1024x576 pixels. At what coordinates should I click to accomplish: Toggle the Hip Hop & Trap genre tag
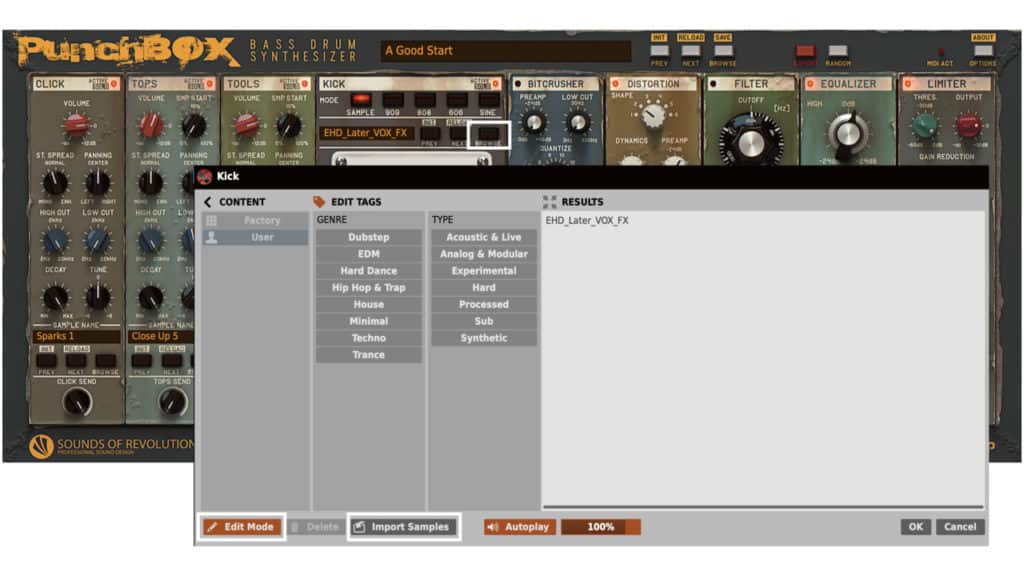(368, 288)
